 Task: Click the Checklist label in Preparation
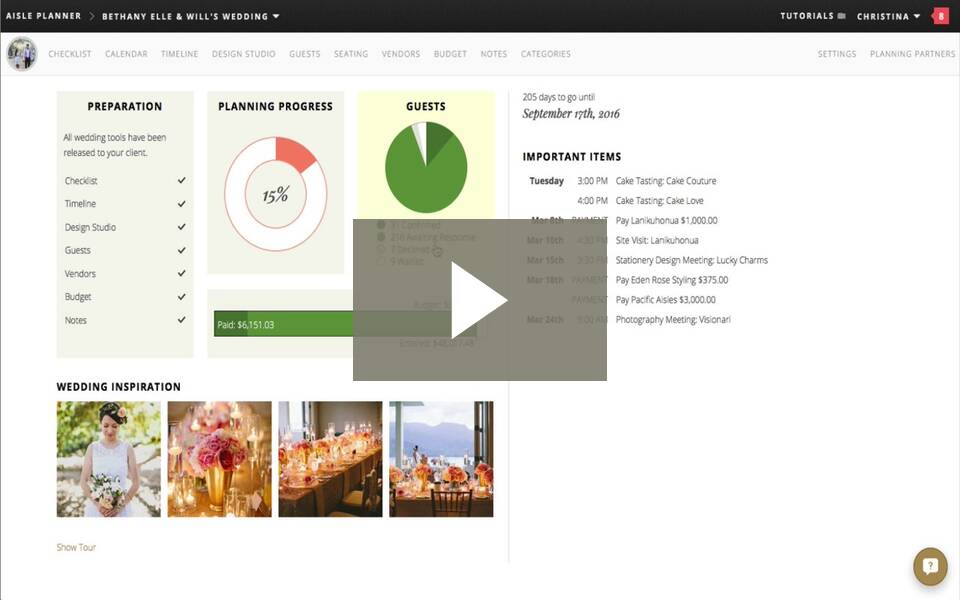tap(81, 181)
